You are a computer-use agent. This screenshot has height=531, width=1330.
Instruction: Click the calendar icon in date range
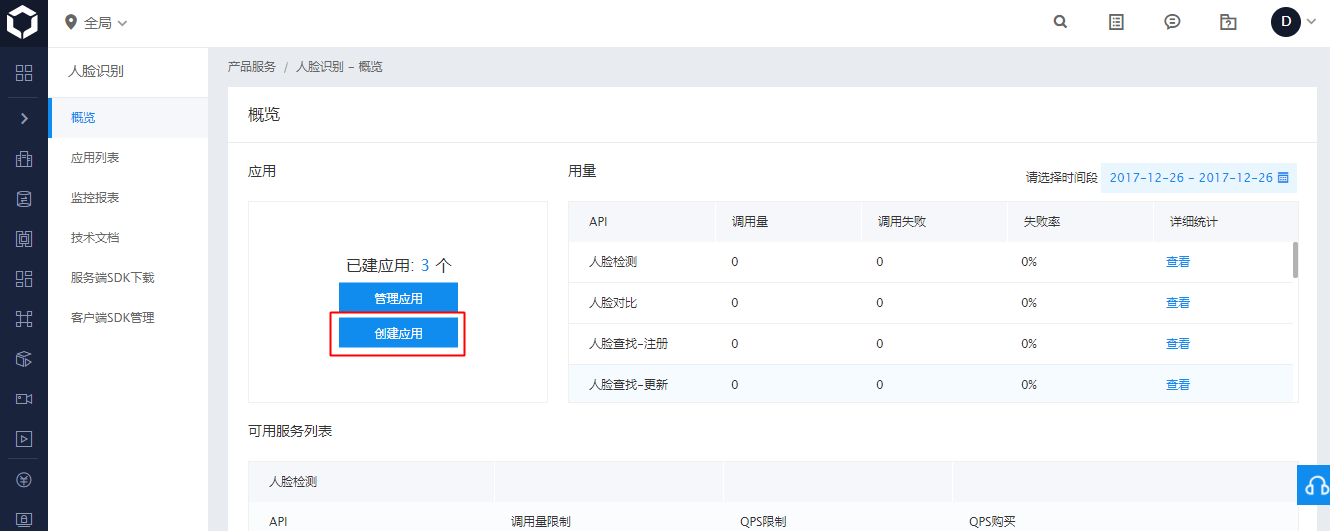1284,178
